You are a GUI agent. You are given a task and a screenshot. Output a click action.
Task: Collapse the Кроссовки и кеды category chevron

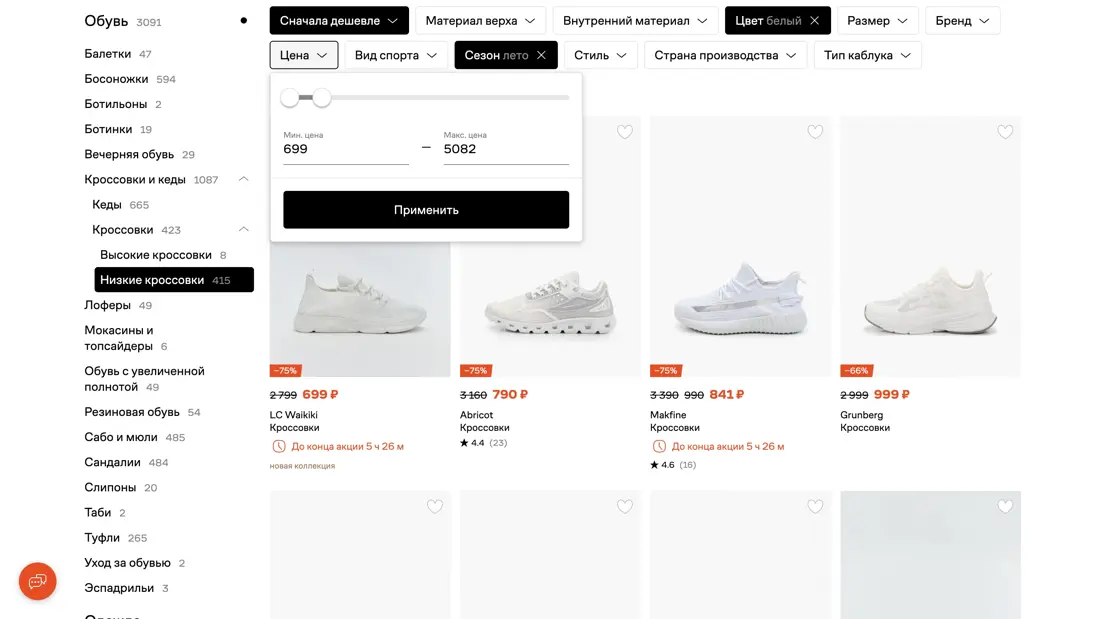(x=243, y=179)
